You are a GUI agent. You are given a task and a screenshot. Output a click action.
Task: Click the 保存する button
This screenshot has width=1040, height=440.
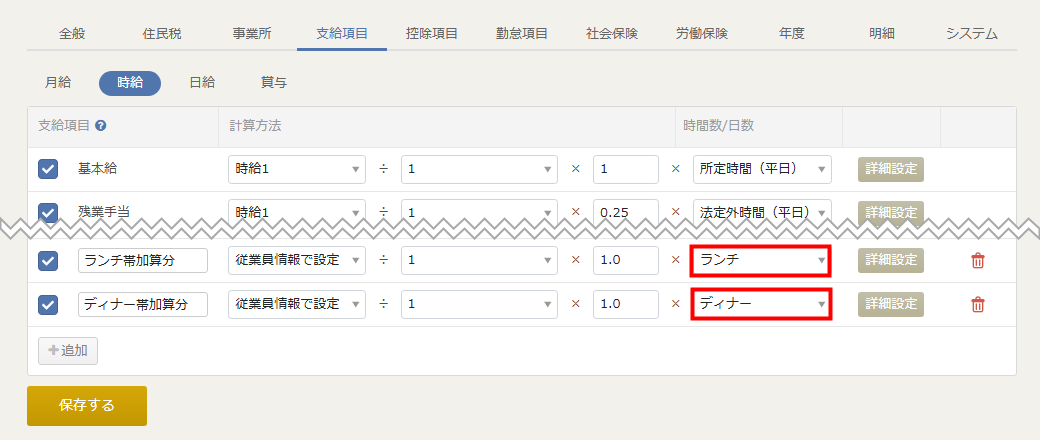(87, 405)
